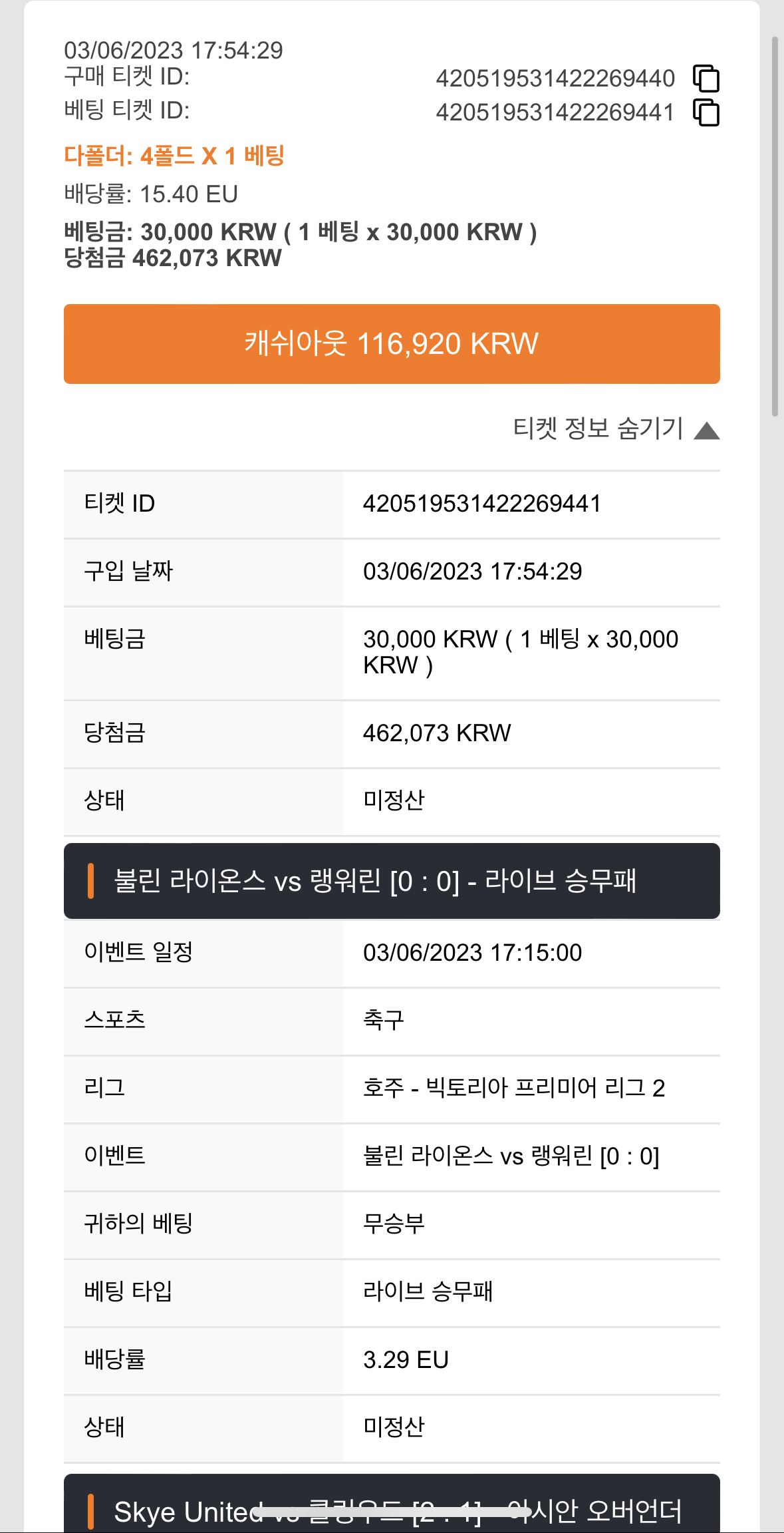Viewport: 784px width, 1533px height.
Task: Click the league 호주 - 빅토리아 프리미어 리그 2
Action: coord(514,1088)
